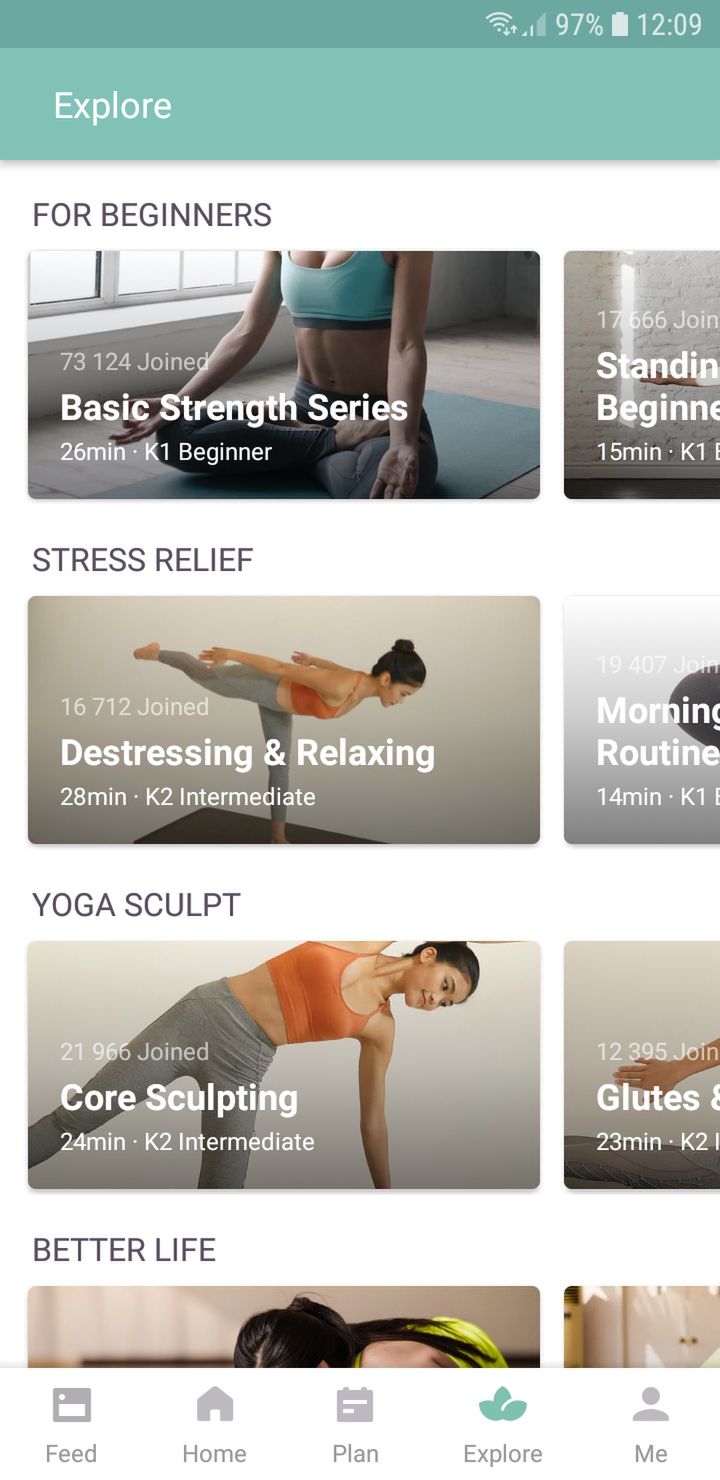This screenshot has height=1480, width=720.
Task: Select the Core Sculpting session card
Action: pyautogui.click(x=284, y=1065)
